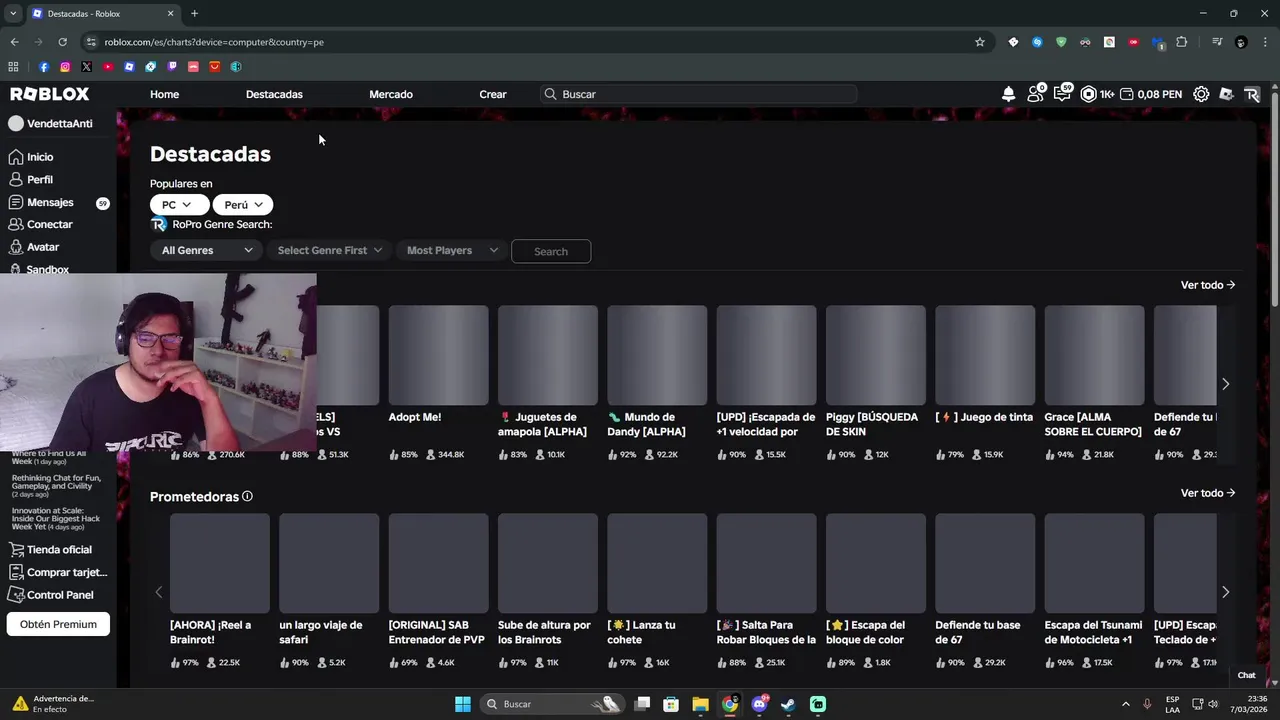Show hidden system tray icons
1280x720 pixels.
click(1125, 704)
